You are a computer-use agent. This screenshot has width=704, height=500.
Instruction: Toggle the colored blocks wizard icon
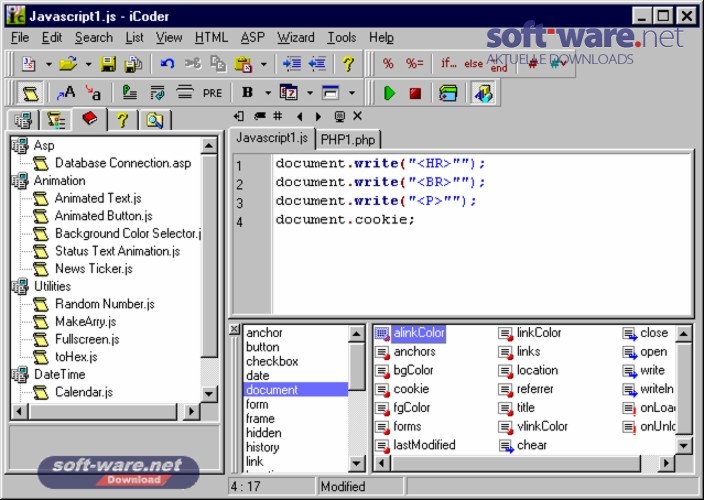483,93
